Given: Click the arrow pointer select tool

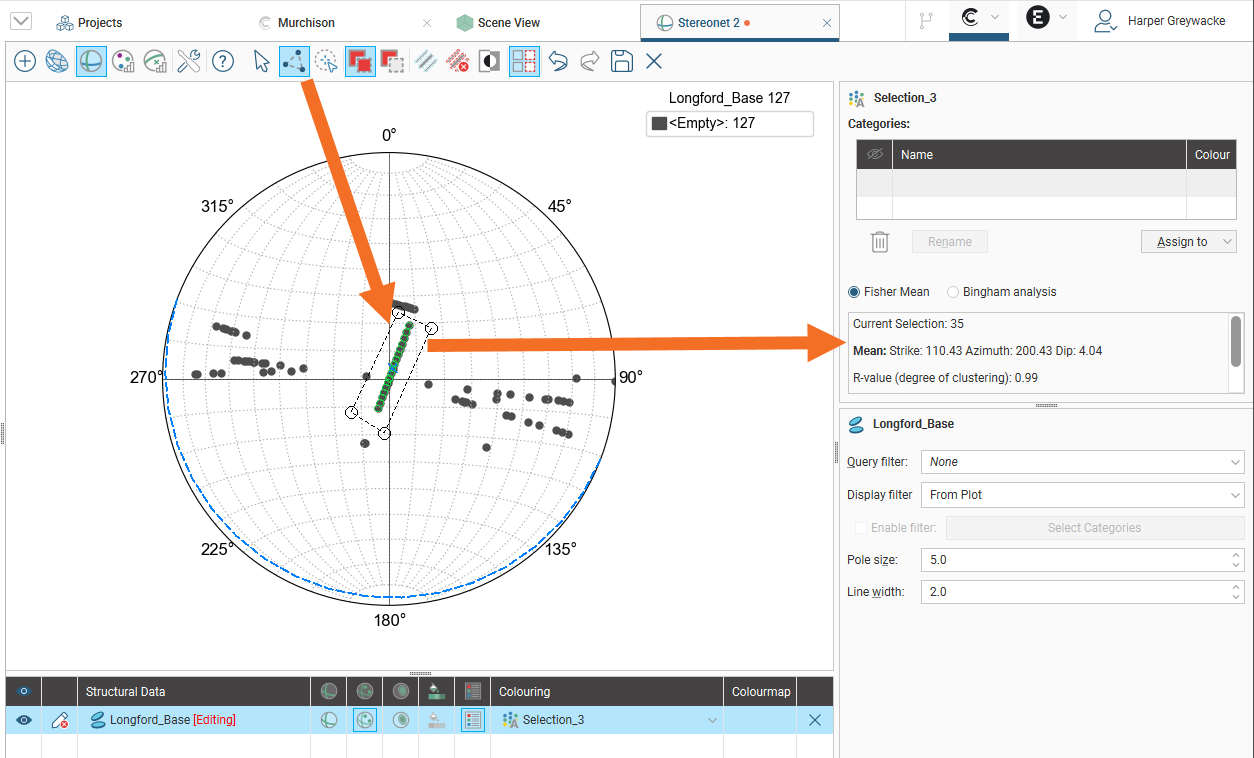Looking at the screenshot, I should pyautogui.click(x=261, y=62).
